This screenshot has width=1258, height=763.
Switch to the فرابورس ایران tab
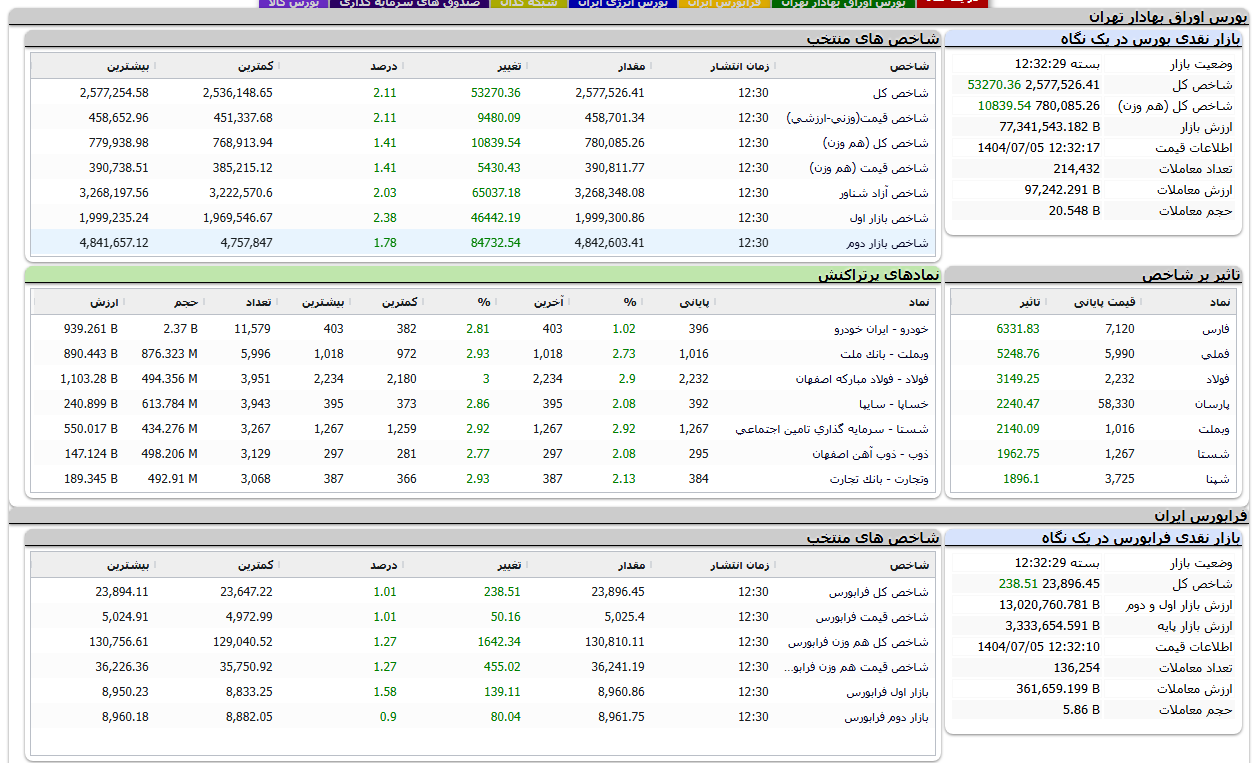(x=725, y=3)
